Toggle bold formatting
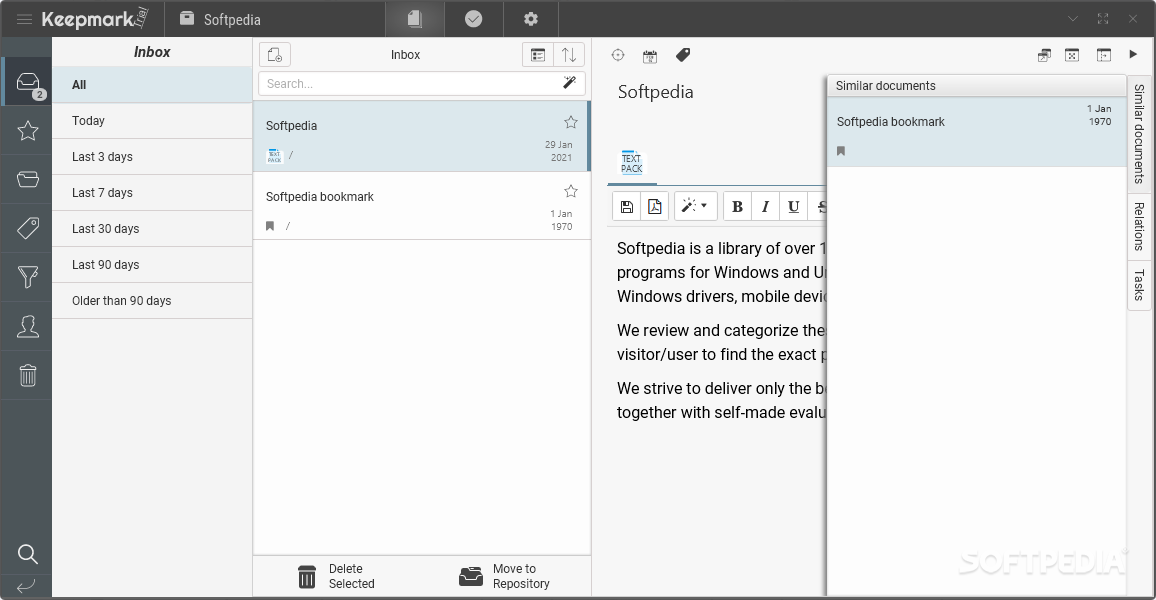This screenshot has height=600, width=1156. click(x=737, y=206)
